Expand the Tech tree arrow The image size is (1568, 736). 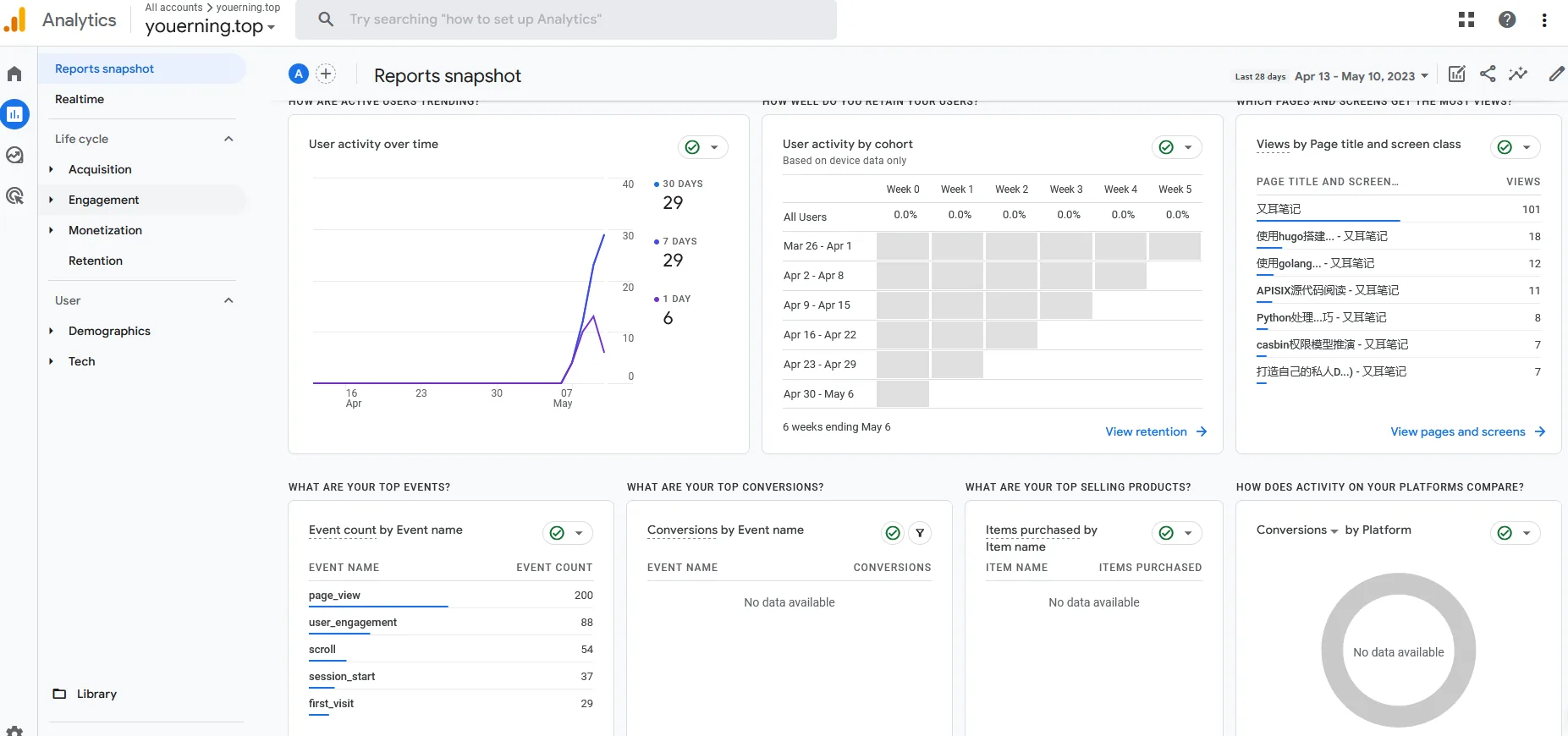[x=51, y=361]
